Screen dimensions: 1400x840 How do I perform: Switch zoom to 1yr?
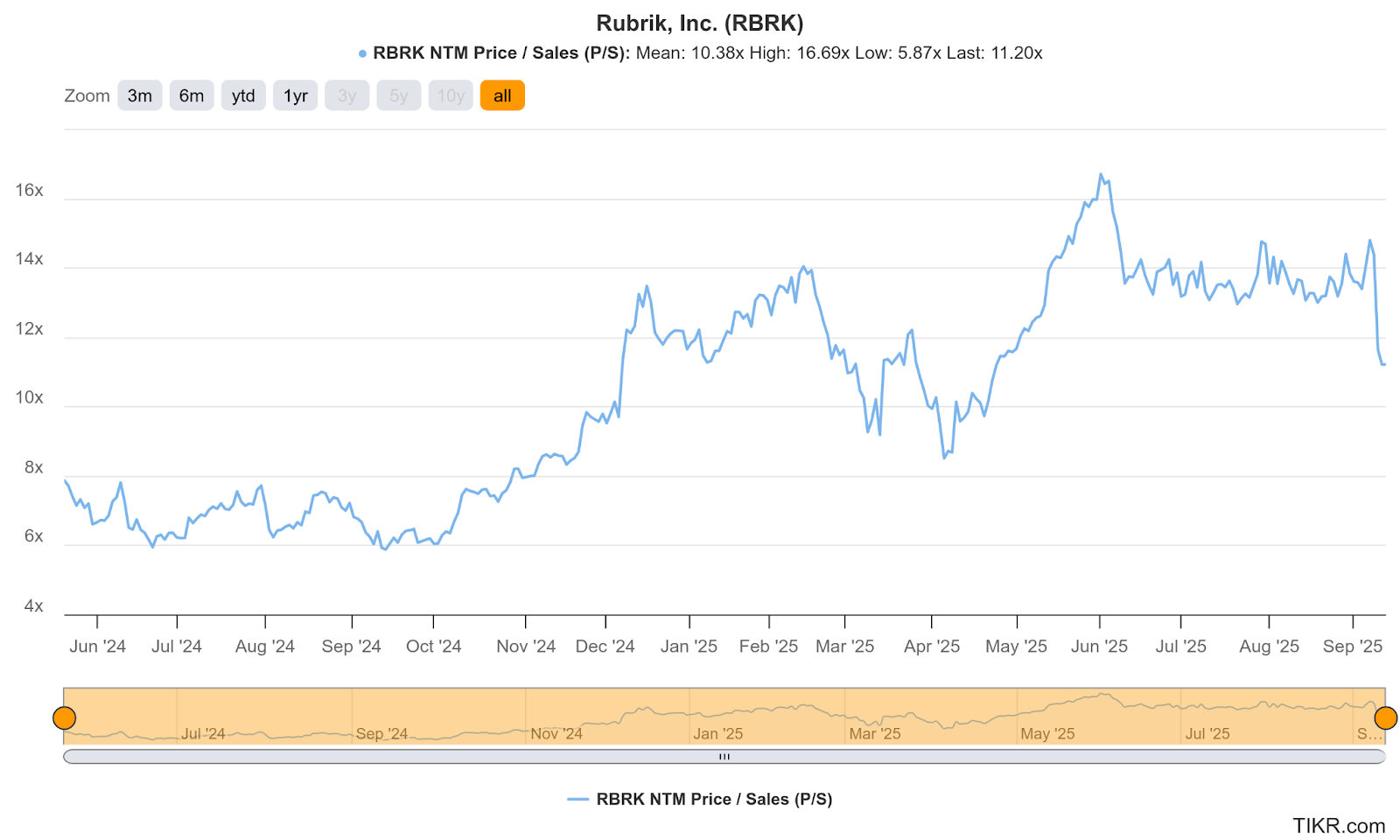pyautogui.click(x=296, y=95)
